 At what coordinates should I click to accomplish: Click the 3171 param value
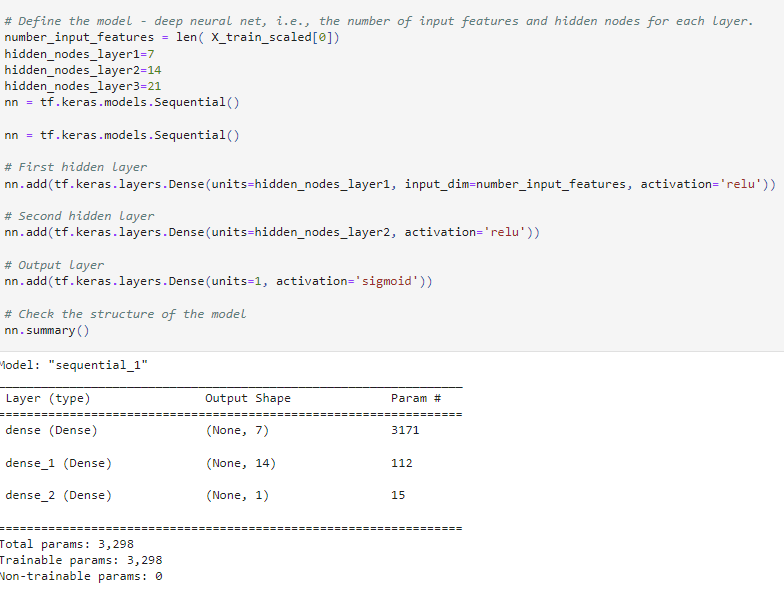[405, 430]
